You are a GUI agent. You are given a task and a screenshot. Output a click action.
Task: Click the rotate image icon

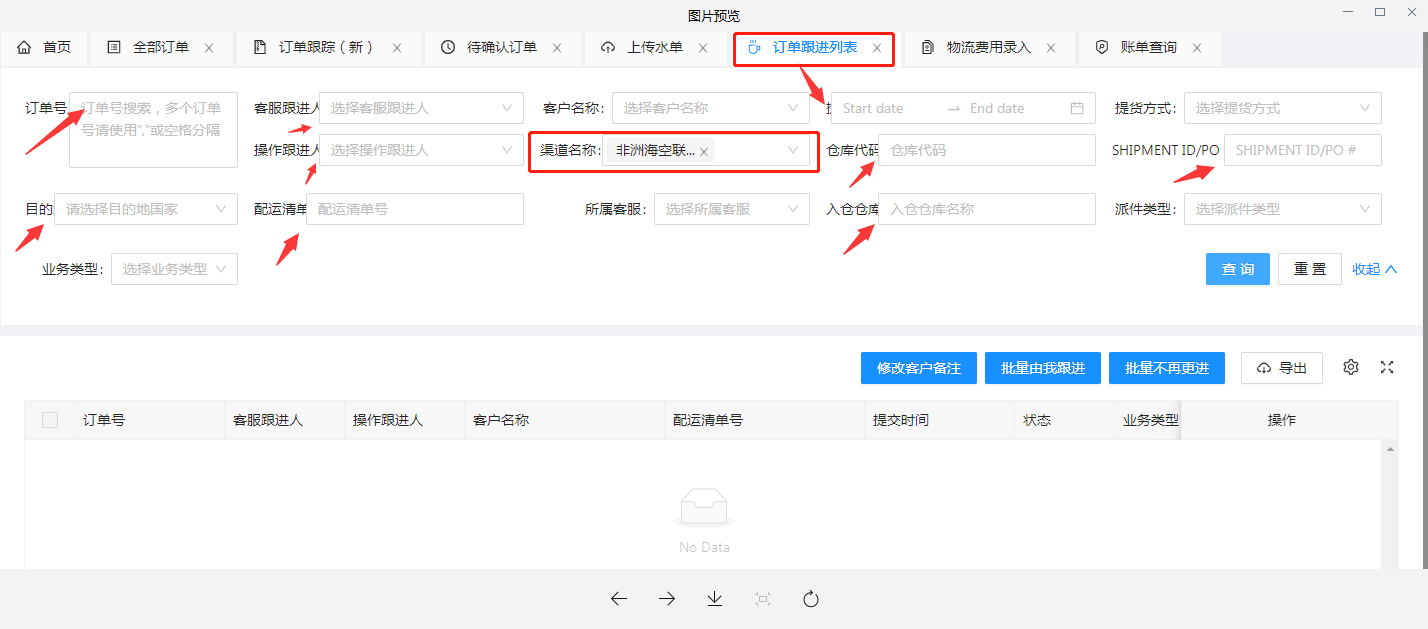[x=811, y=599]
